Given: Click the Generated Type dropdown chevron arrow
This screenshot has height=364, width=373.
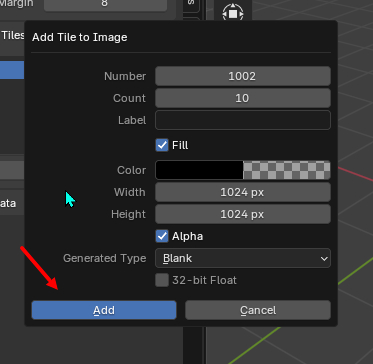Looking at the screenshot, I should (324, 258).
